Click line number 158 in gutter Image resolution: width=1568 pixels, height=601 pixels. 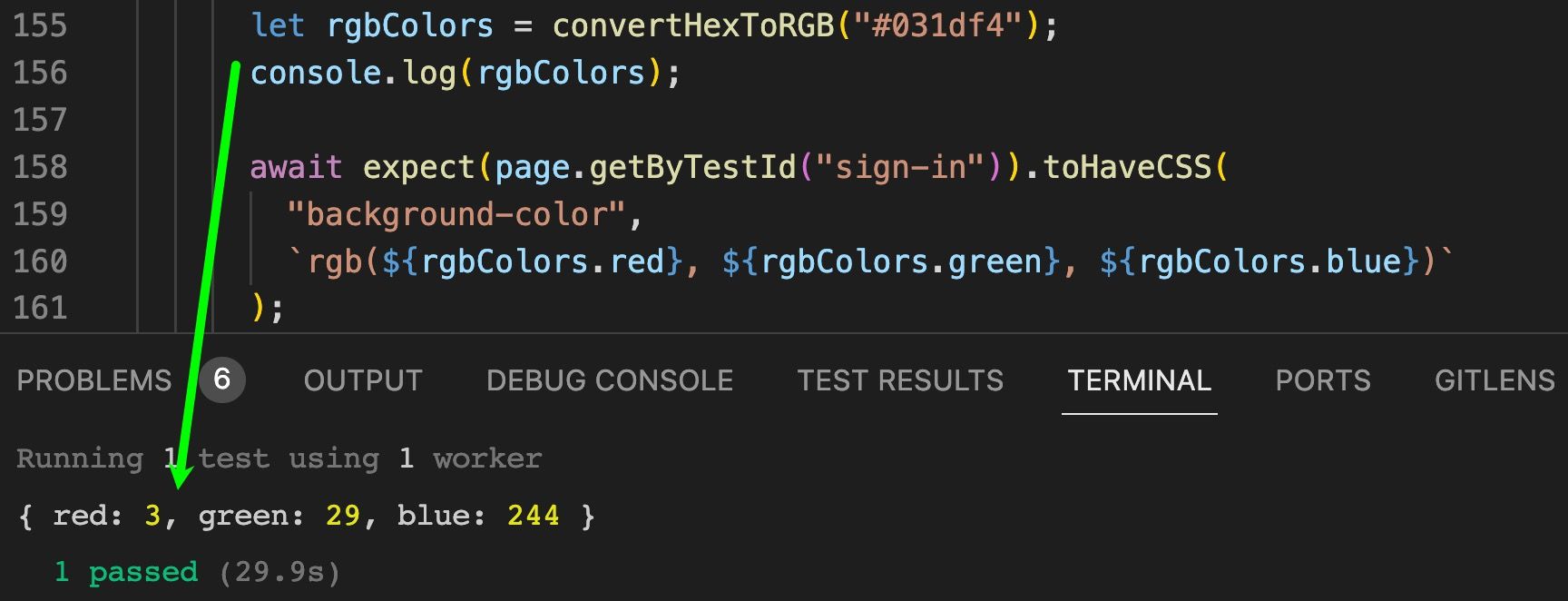pyautogui.click(x=40, y=167)
